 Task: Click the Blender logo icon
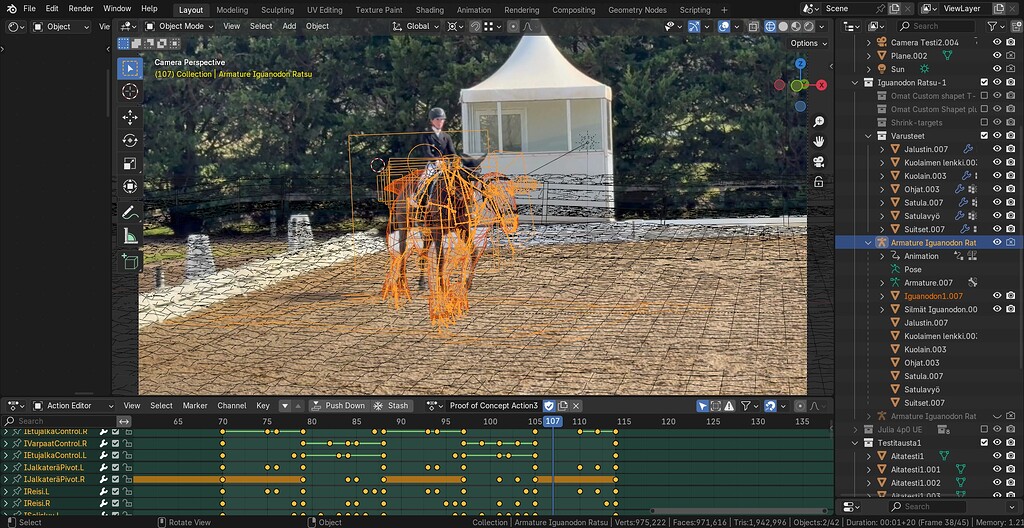coord(12,8)
